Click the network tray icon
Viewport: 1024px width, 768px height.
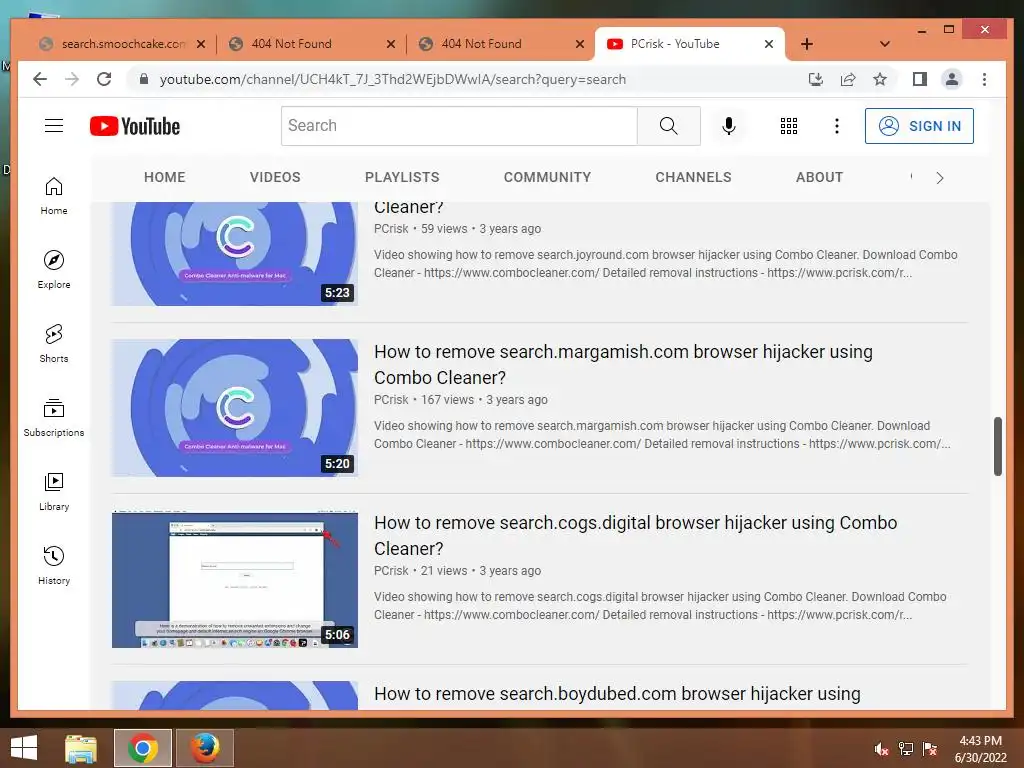(x=906, y=749)
